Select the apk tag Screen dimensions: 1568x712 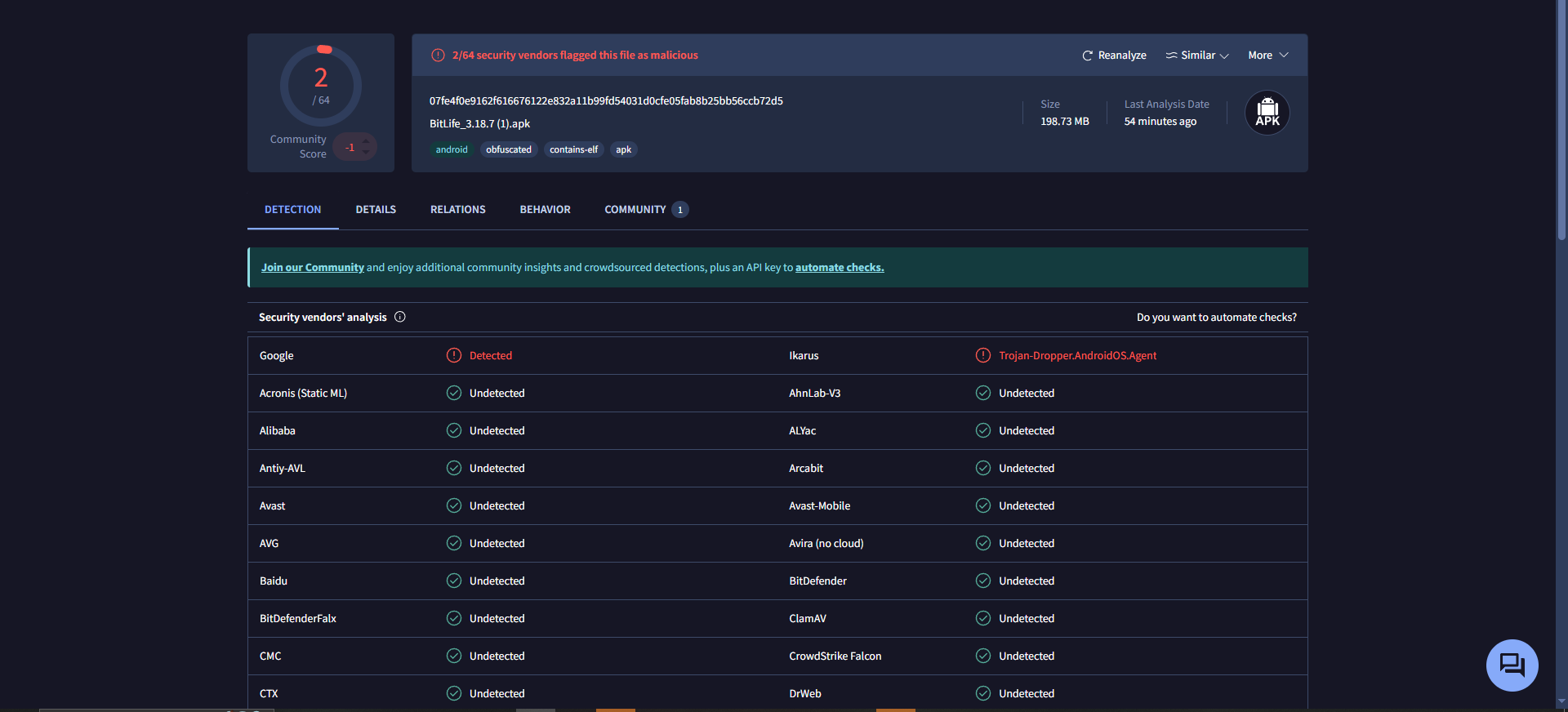pos(624,149)
